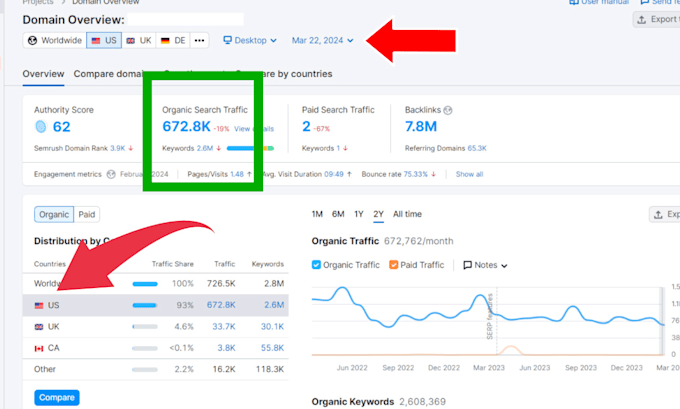This screenshot has height=409, width=680.
Task: Click the chart Export button
Action: click(x=665, y=215)
